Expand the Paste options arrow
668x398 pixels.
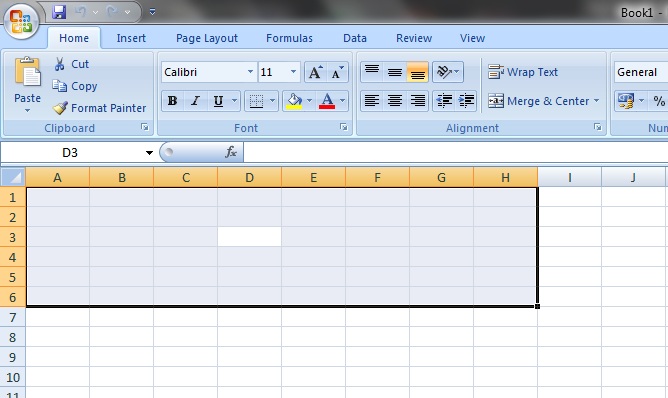pos(27,111)
